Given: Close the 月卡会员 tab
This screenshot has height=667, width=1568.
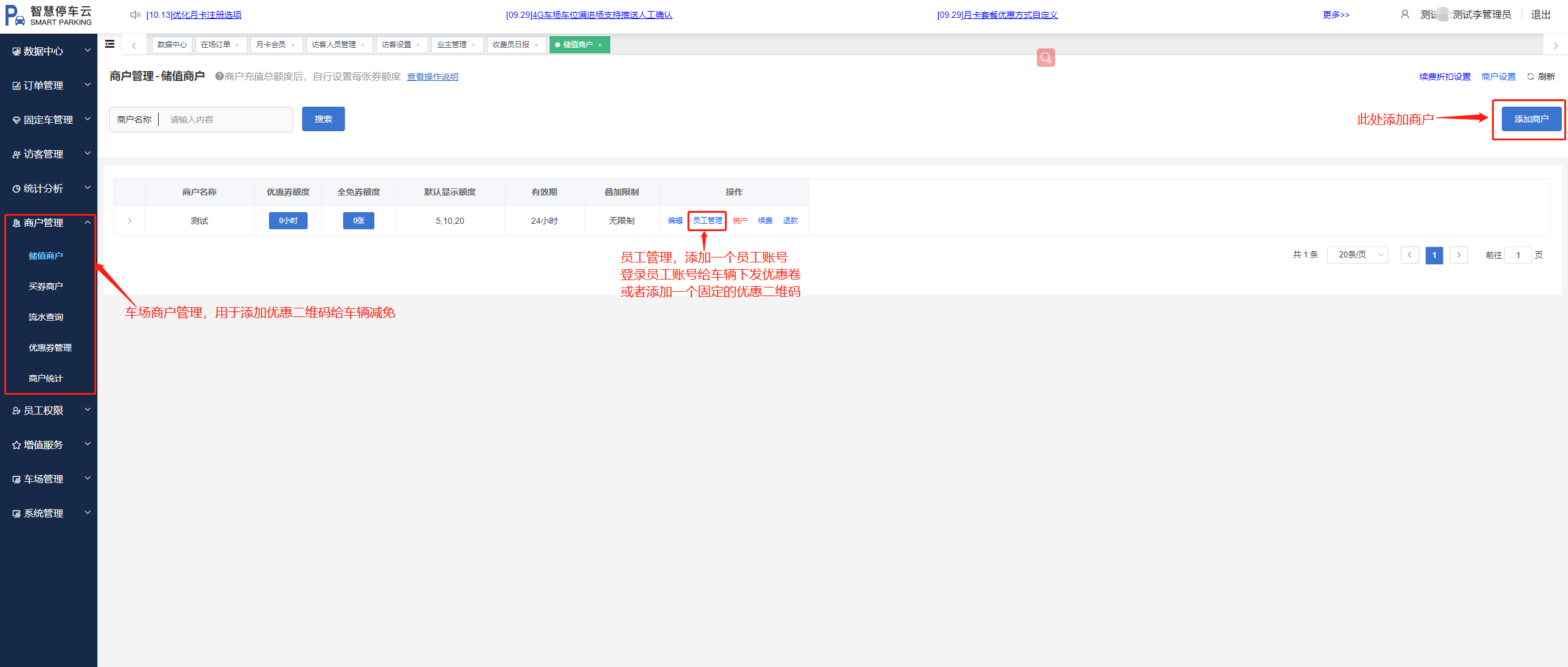Looking at the screenshot, I should 293,45.
